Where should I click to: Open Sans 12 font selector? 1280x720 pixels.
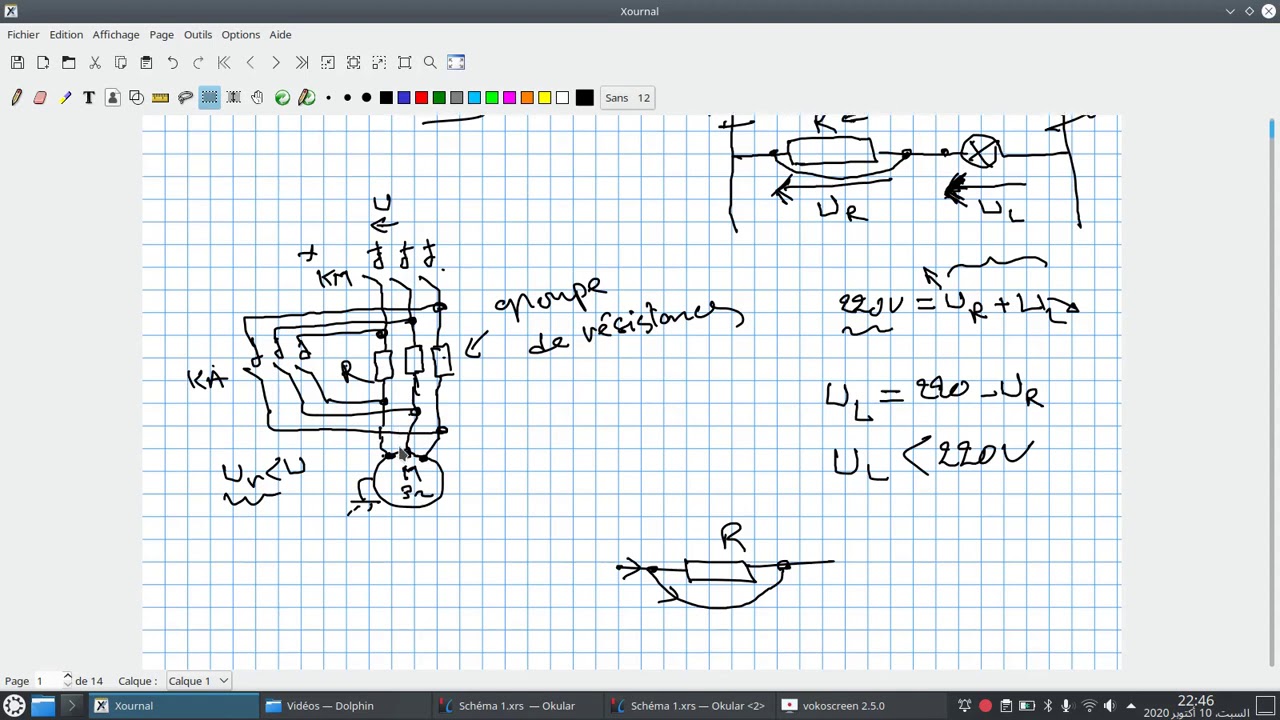[628, 98]
